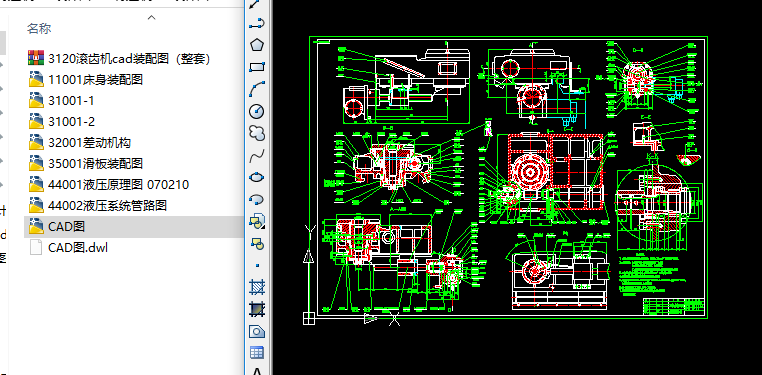Select the Revision Cloud tool

(257, 133)
